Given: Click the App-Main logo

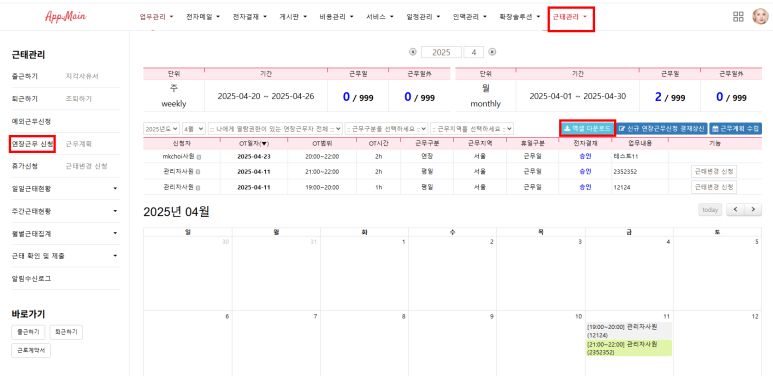Looking at the screenshot, I should (x=65, y=16).
